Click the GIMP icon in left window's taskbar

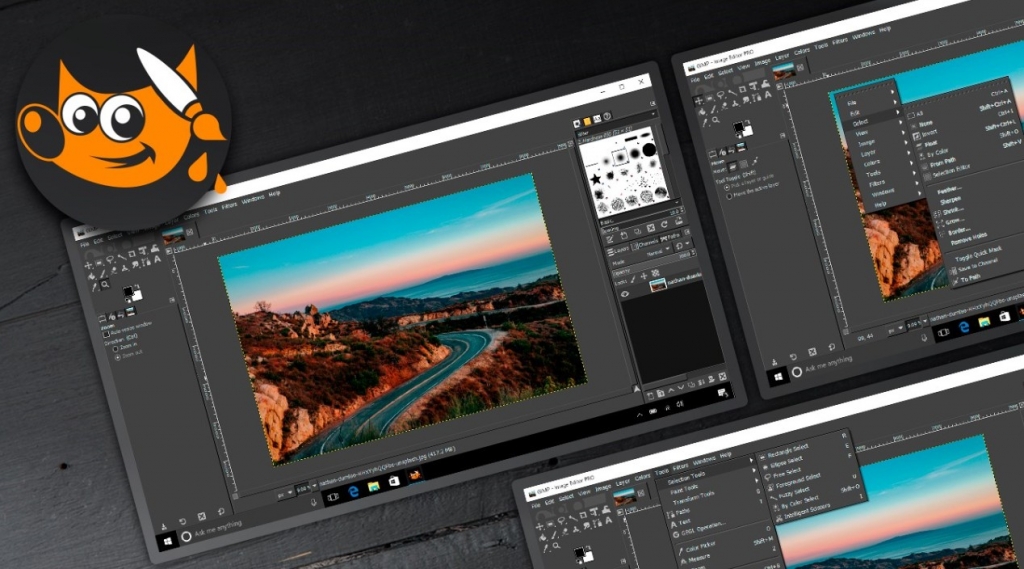(415, 476)
